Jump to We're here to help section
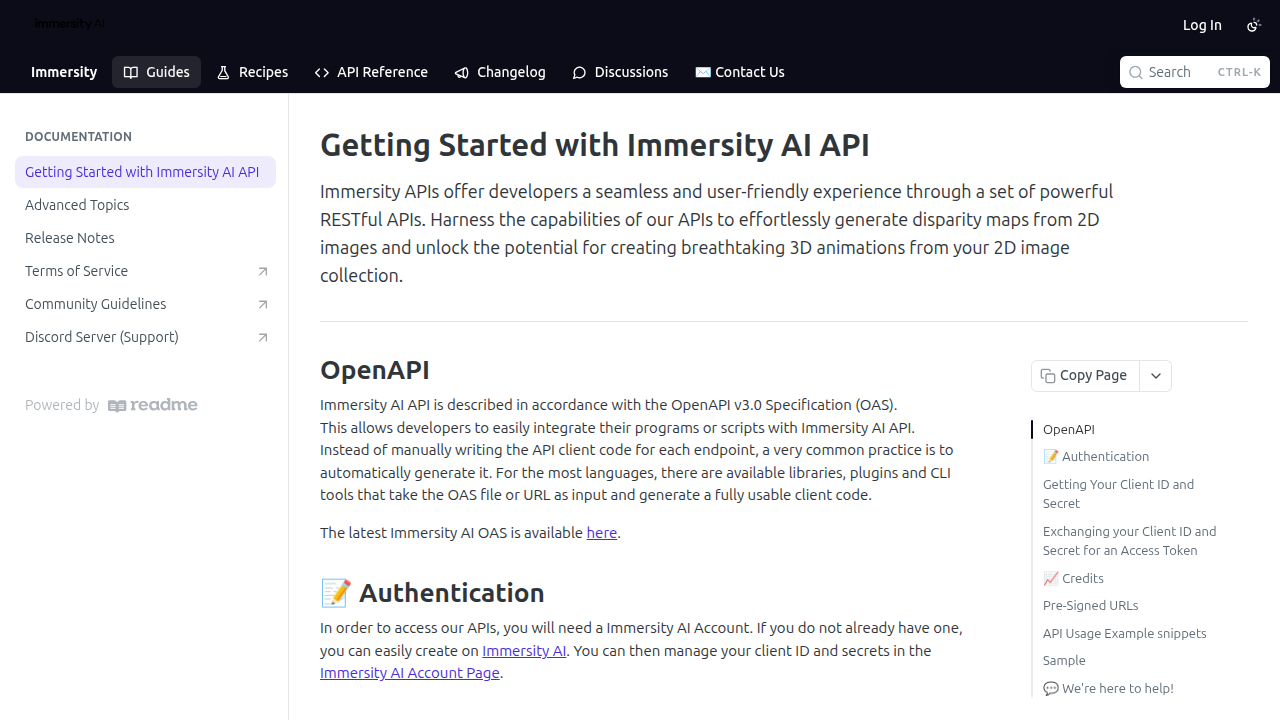Image resolution: width=1280 pixels, height=720 pixels. point(1108,688)
